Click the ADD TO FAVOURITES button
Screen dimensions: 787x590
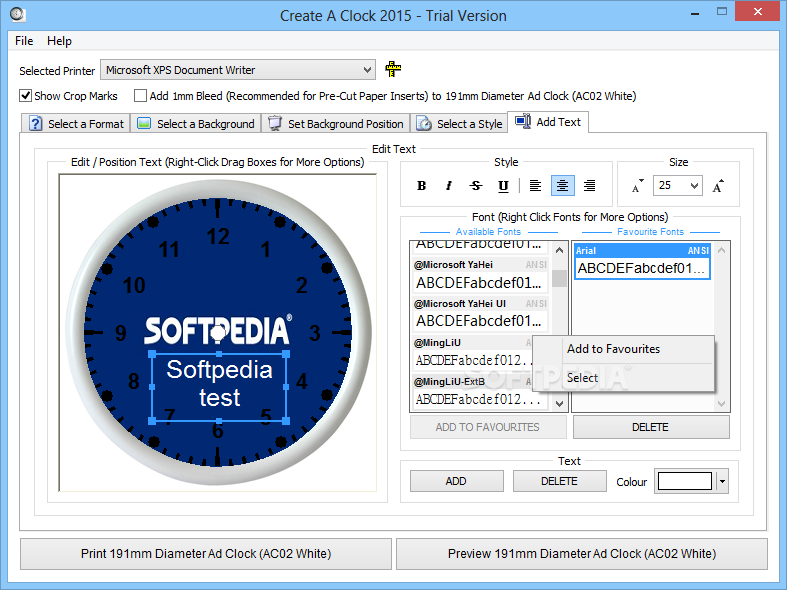coord(488,427)
